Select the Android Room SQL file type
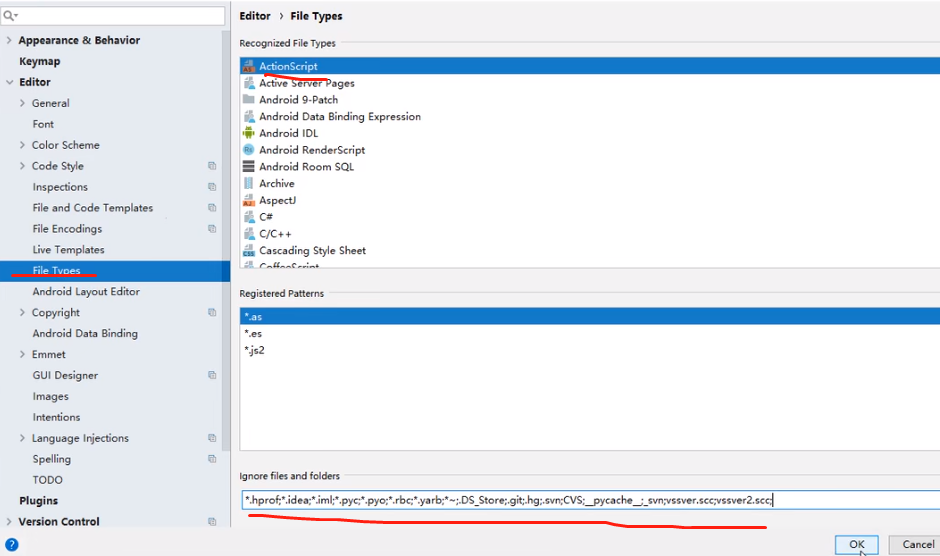This screenshot has width=940, height=556. pyautogui.click(x=590, y=167)
